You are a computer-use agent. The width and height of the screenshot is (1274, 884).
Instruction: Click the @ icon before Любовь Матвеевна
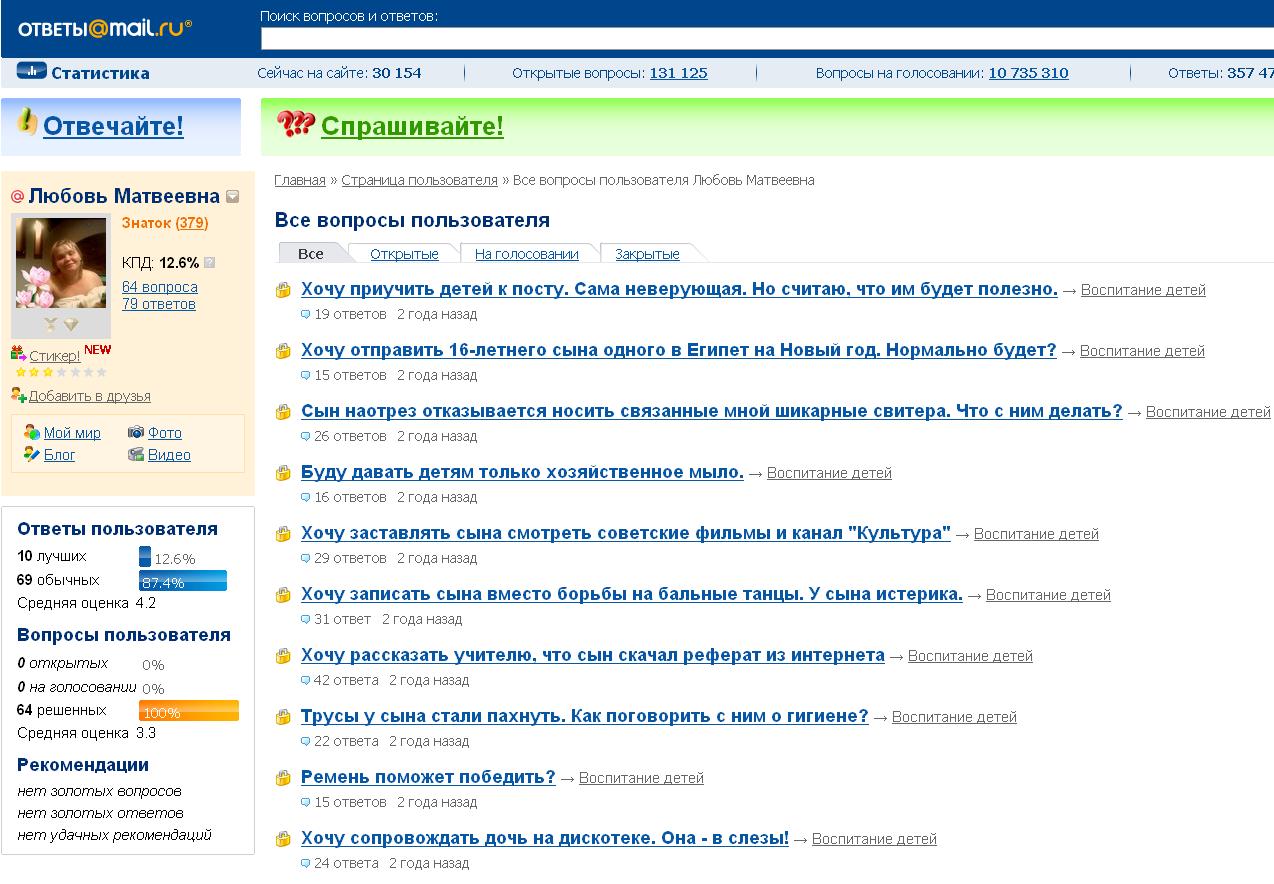pos(17,196)
